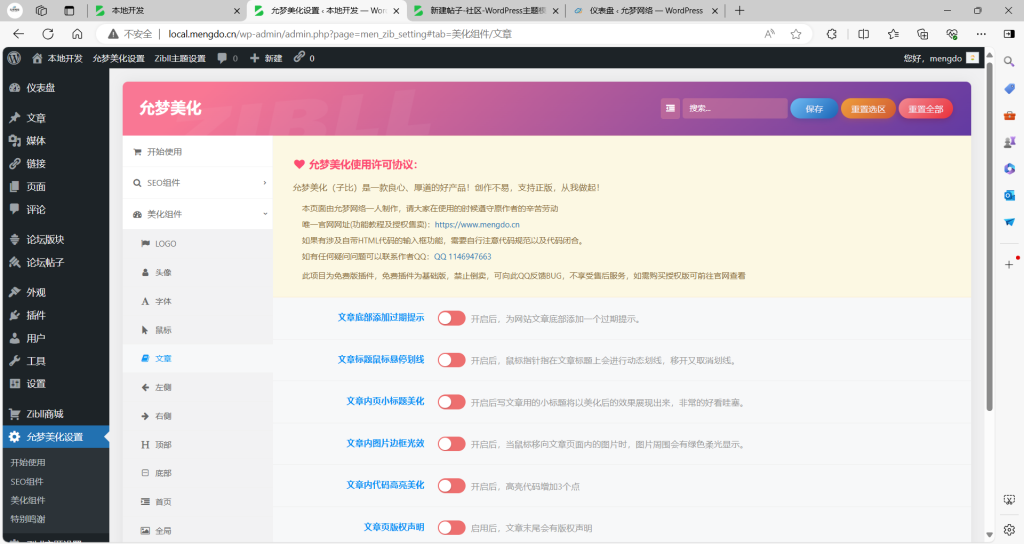Viewport: 1024px width, 544px height.
Task: Click the 保存 save button
Action: [x=813, y=109]
